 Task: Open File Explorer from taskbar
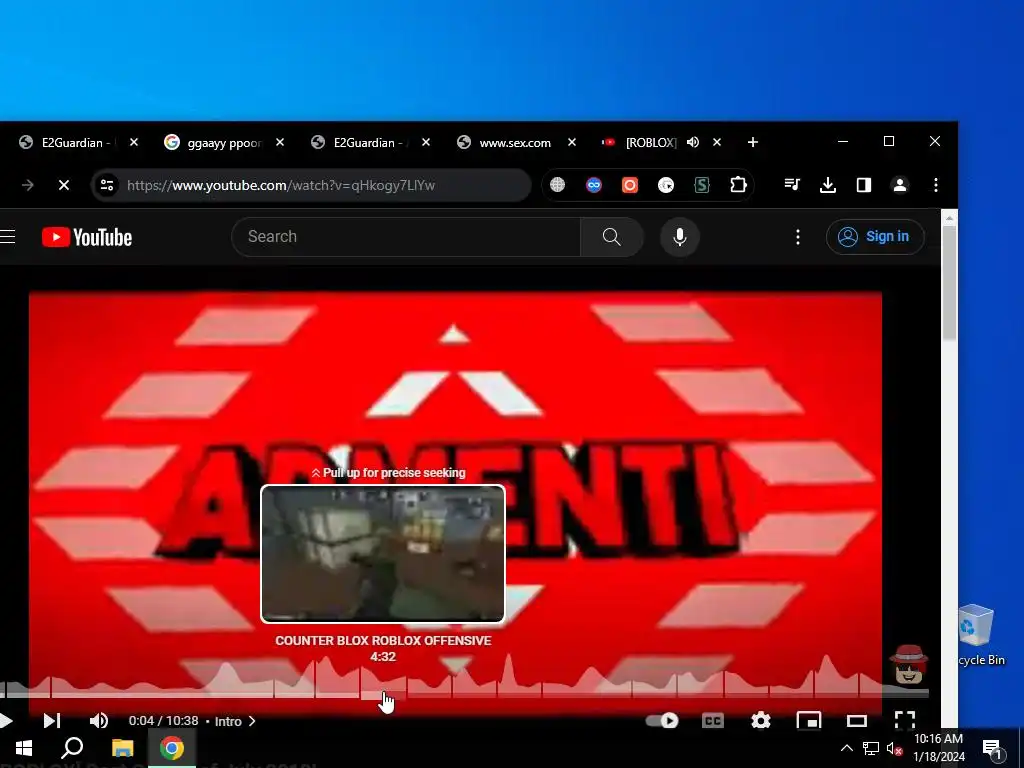(x=122, y=748)
